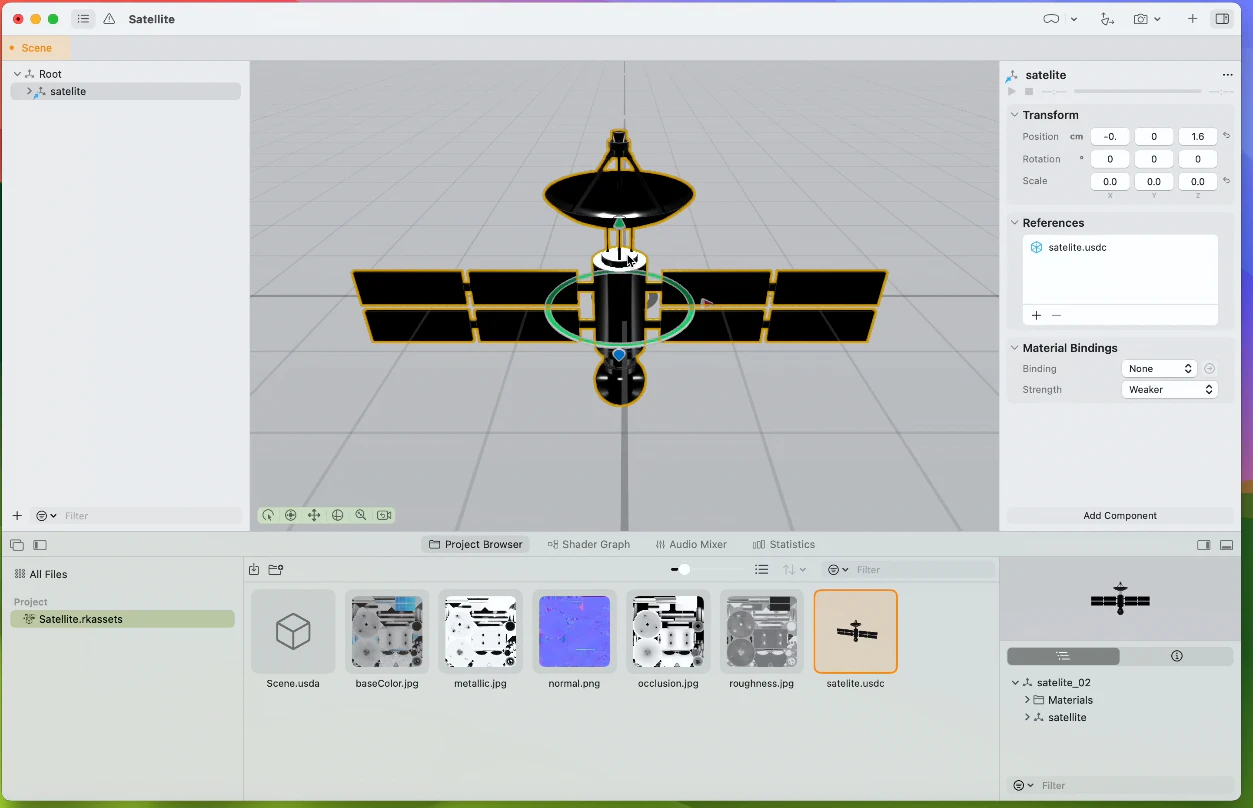Select All Files in project sidebar
The height and width of the screenshot is (808, 1253).
(x=41, y=574)
